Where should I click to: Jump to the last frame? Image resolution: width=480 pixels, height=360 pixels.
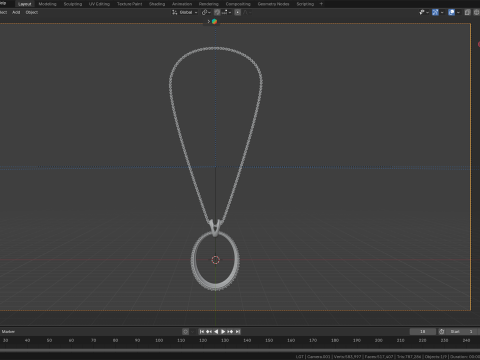tap(238, 331)
